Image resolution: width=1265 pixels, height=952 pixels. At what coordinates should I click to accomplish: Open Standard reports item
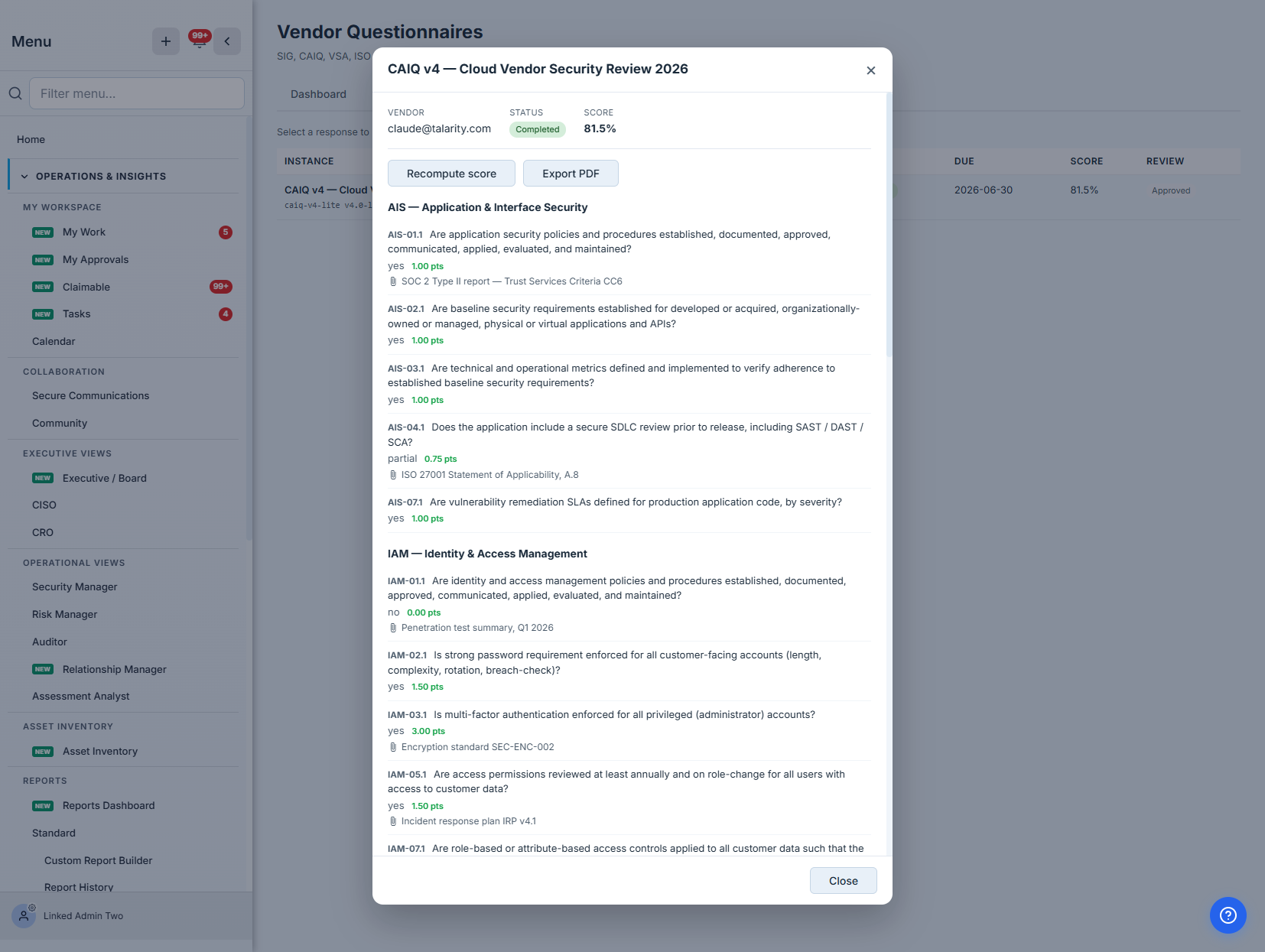click(x=54, y=833)
